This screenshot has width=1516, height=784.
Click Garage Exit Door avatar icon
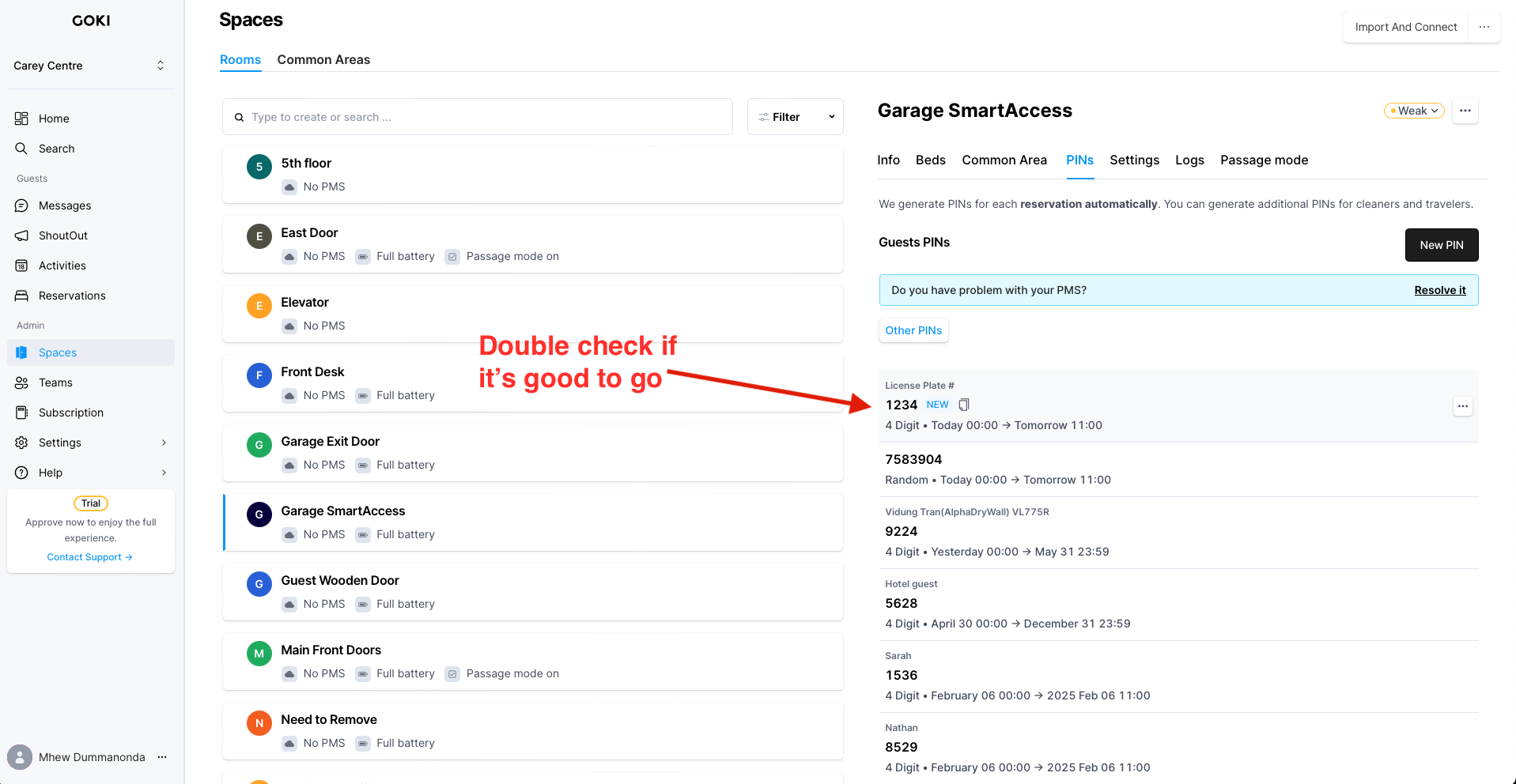(259, 445)
